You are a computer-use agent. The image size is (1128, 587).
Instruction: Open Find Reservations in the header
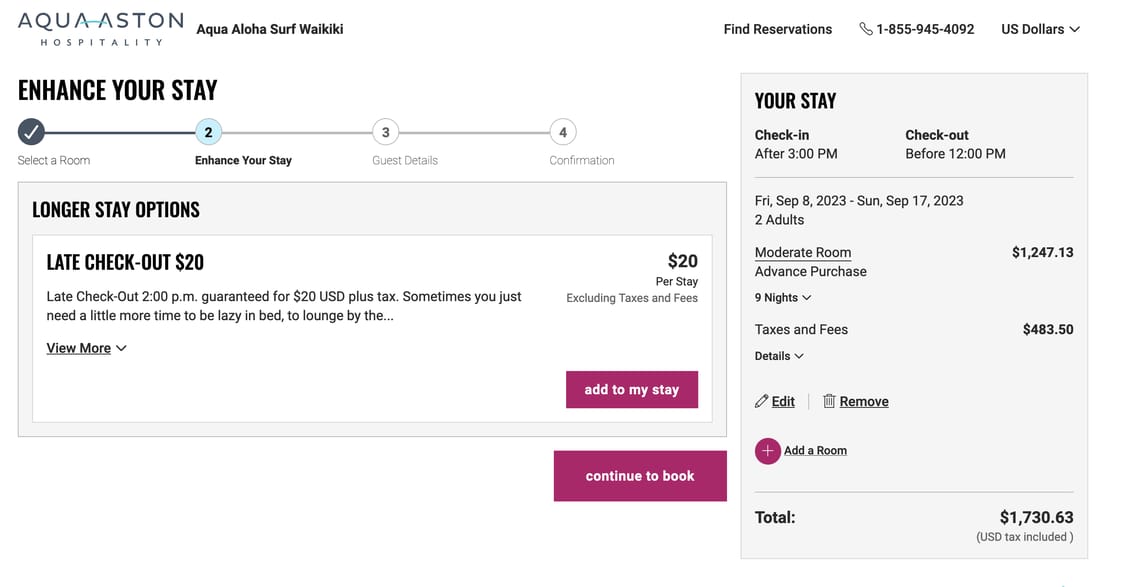[x=777, y=29]
